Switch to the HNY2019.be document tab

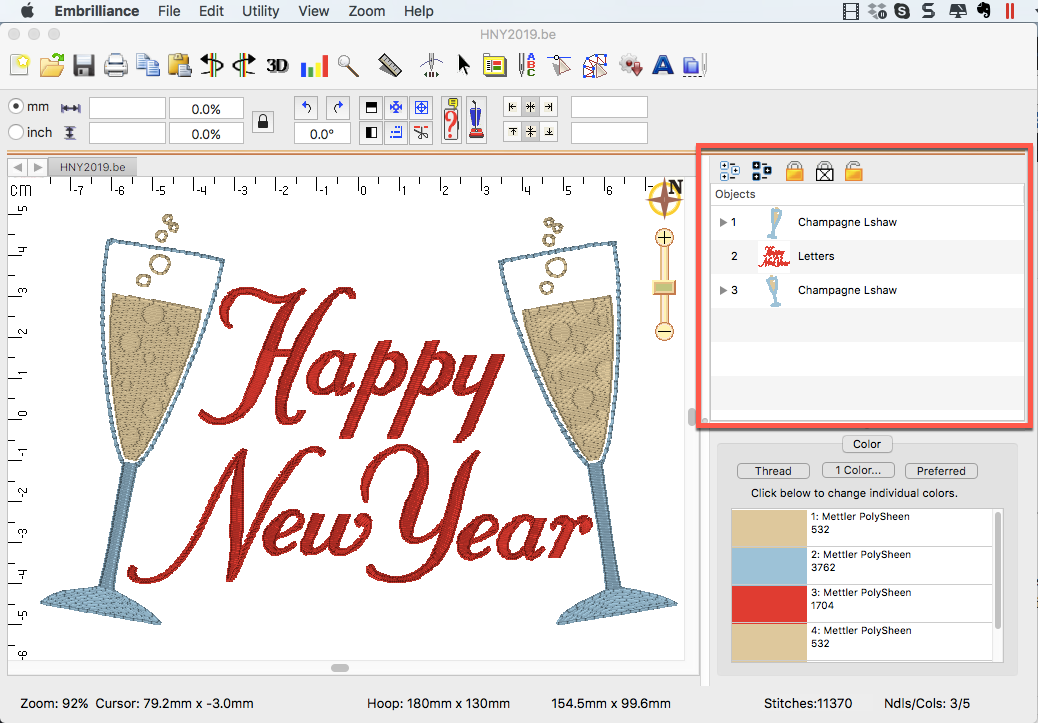click(x=92, y=167)
